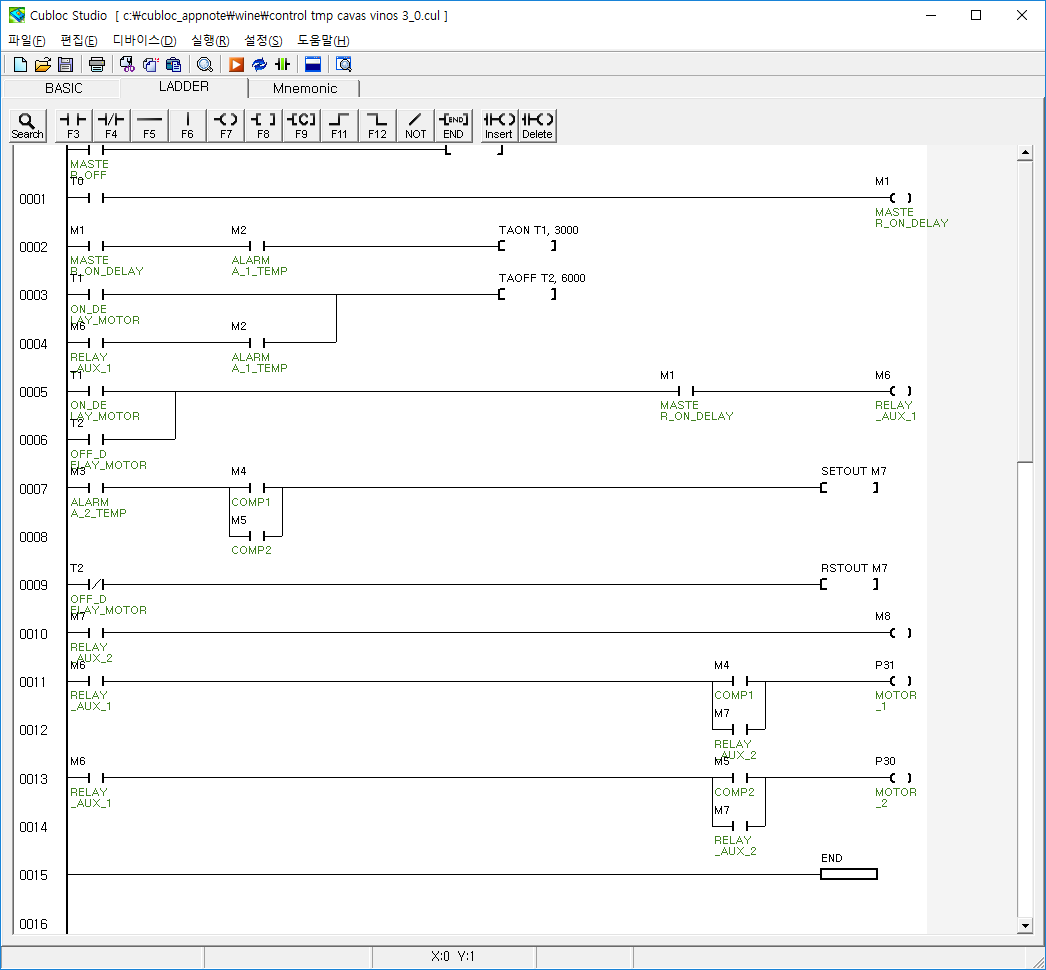Click the New file icon
The width and height of the screenshot is (1046, 970).
pyautogui.click(x=20, y=65)
